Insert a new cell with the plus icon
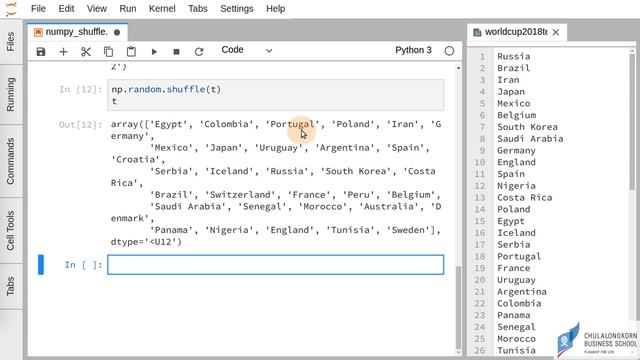 tap(63, 52)
